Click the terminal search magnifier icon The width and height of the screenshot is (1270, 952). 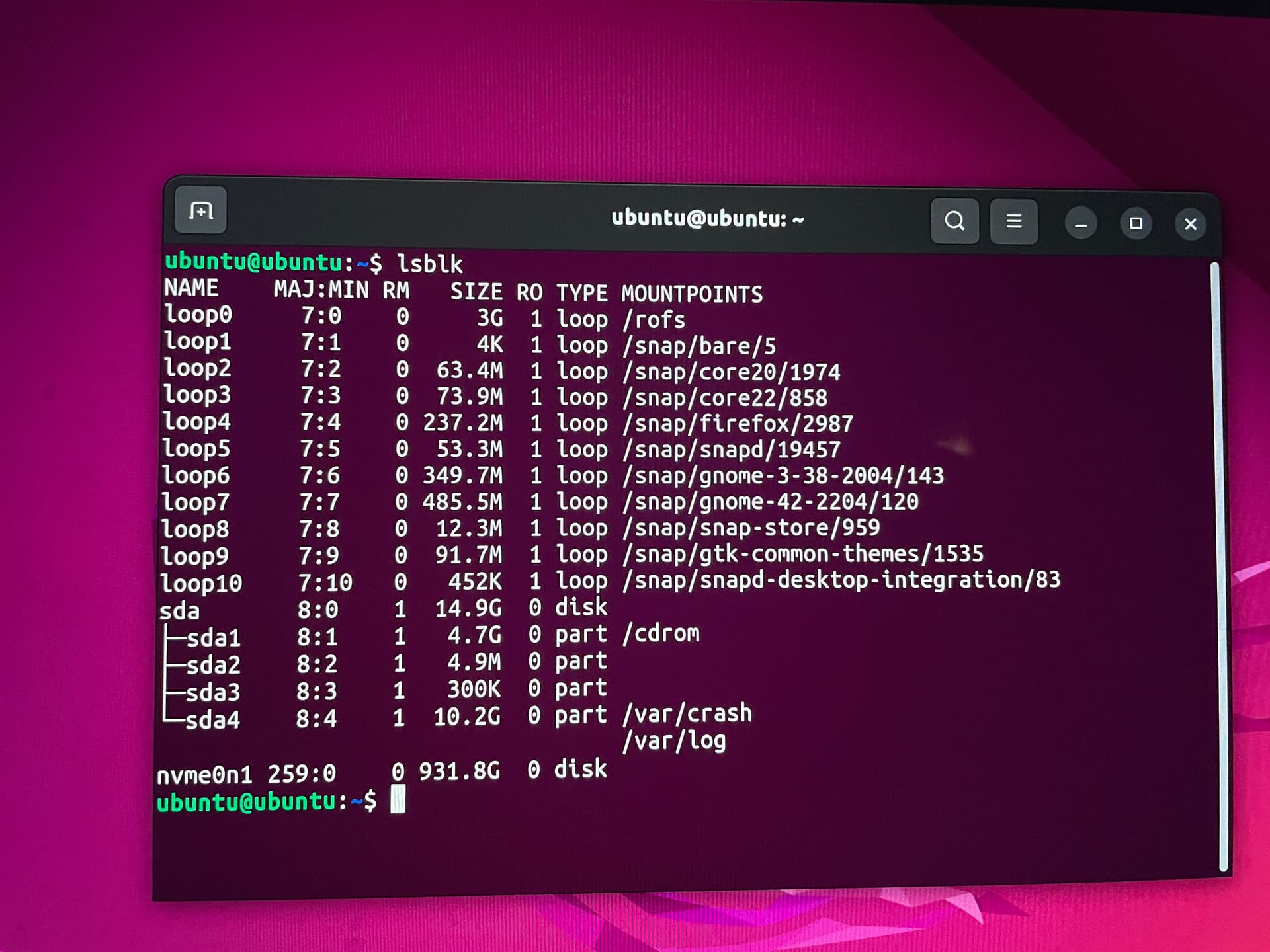pos(954,220)
